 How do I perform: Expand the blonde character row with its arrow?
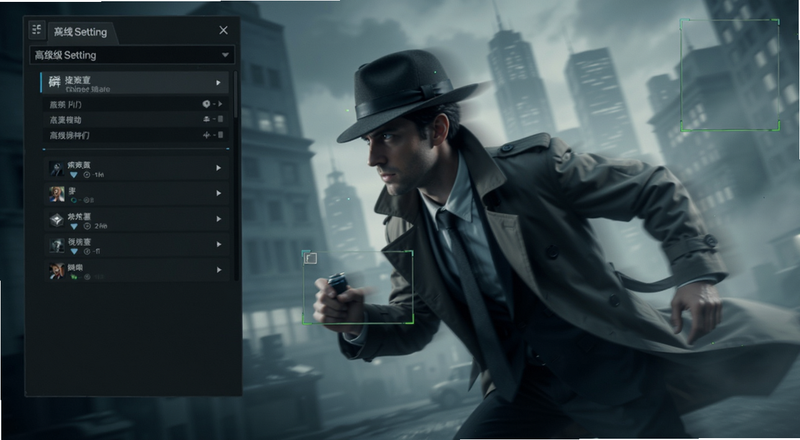pos(218,193)
